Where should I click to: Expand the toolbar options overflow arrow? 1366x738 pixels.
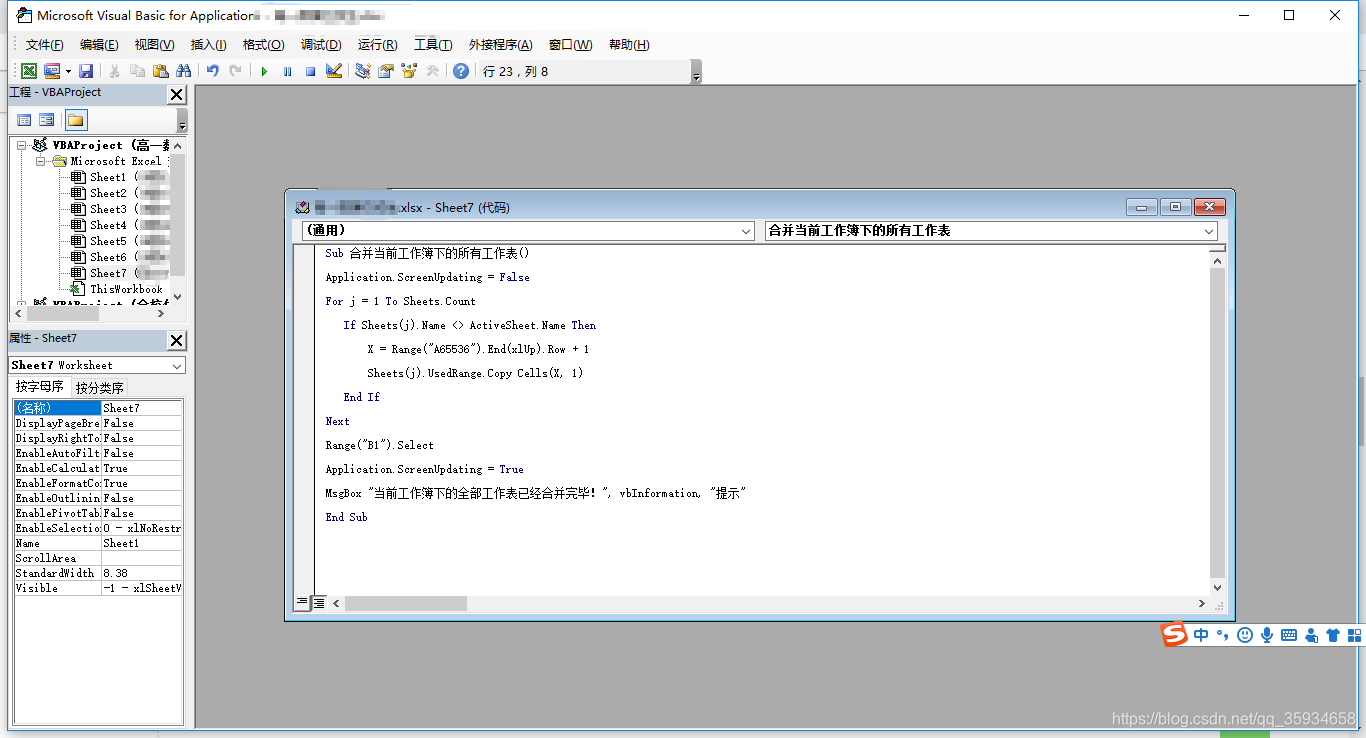click(x=696, y=72)
